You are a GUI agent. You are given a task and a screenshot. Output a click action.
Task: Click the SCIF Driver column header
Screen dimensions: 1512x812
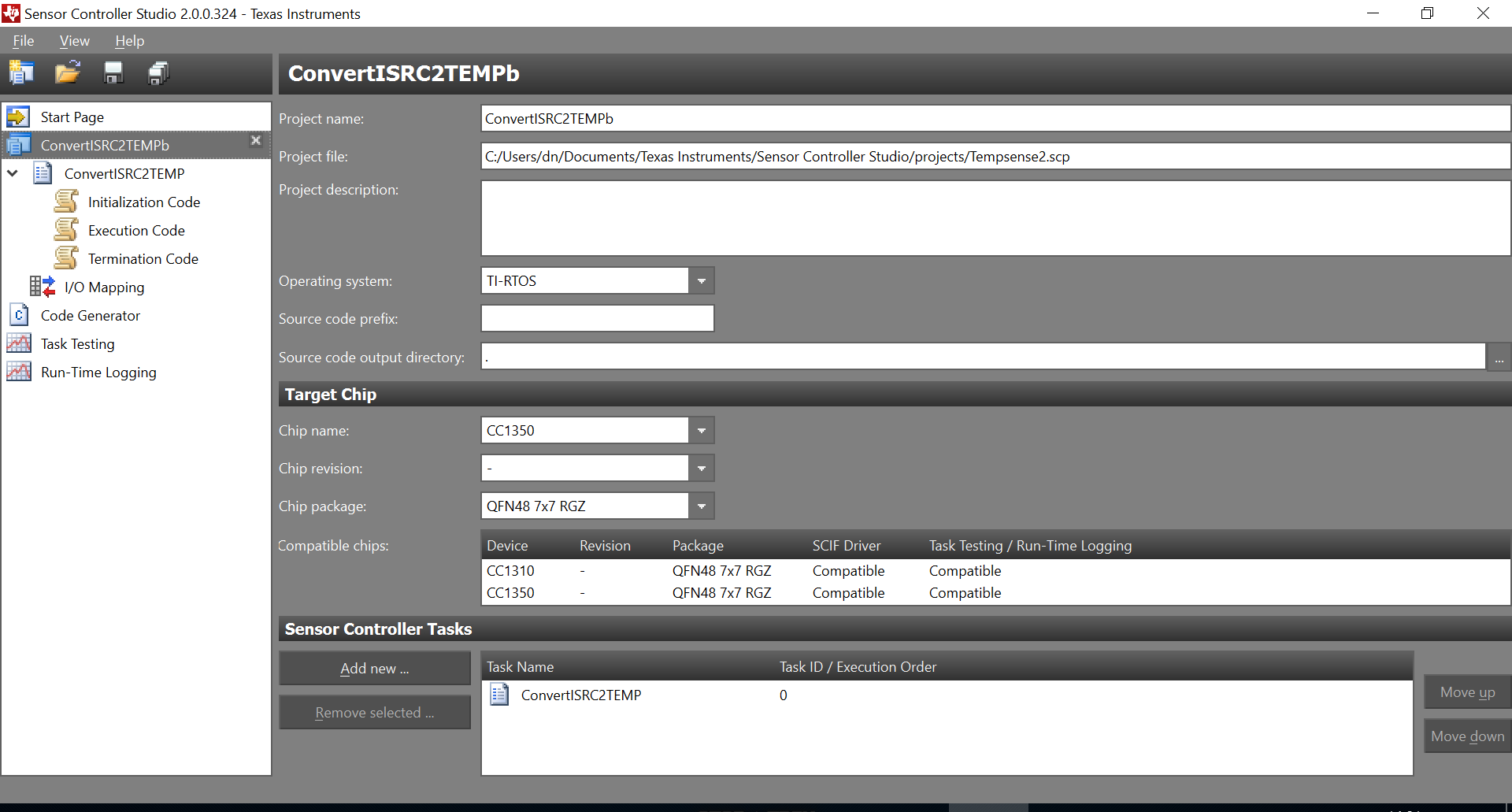[847, 545]
